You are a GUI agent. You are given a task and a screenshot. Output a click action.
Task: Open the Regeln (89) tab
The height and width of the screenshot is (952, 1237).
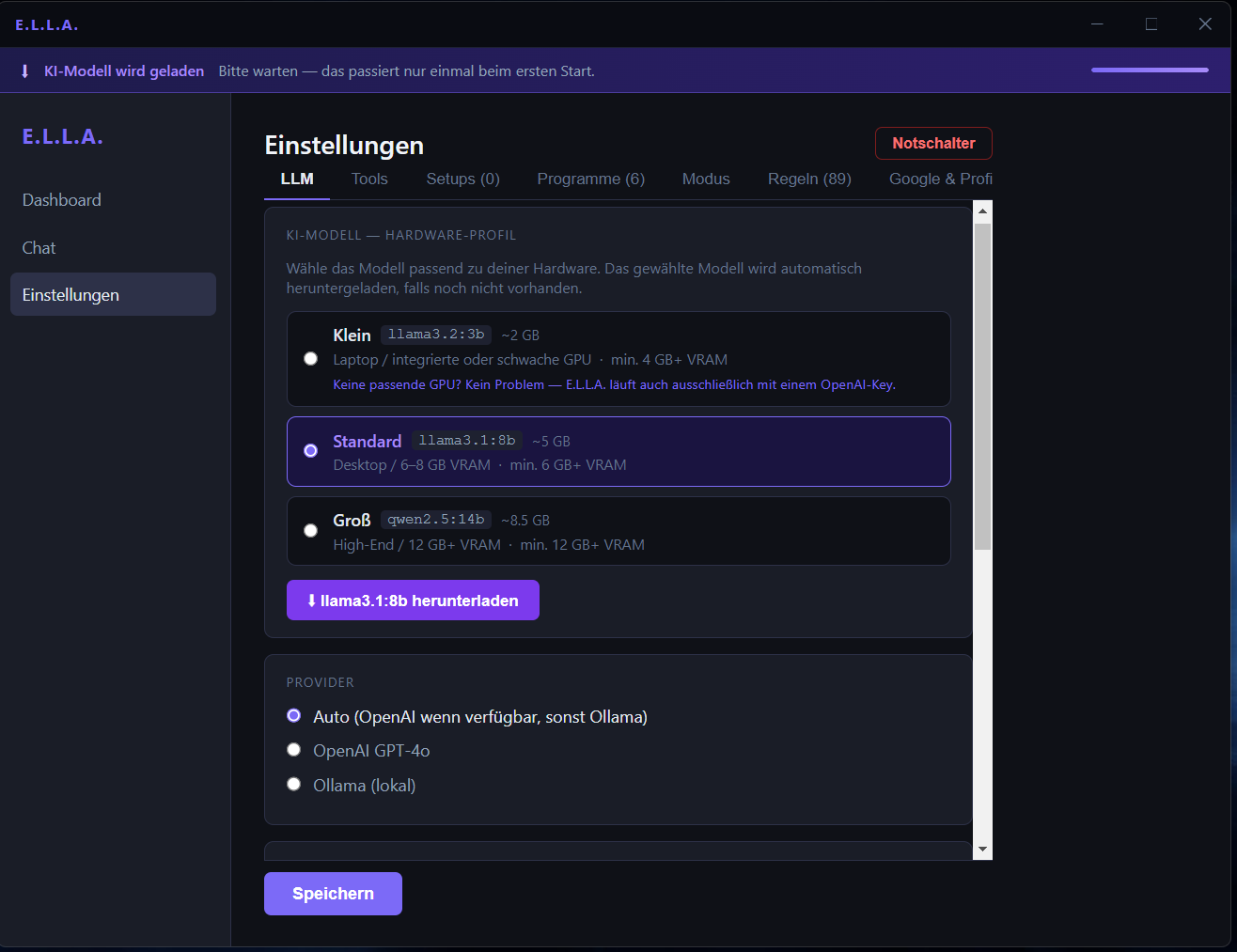point(809,179)
